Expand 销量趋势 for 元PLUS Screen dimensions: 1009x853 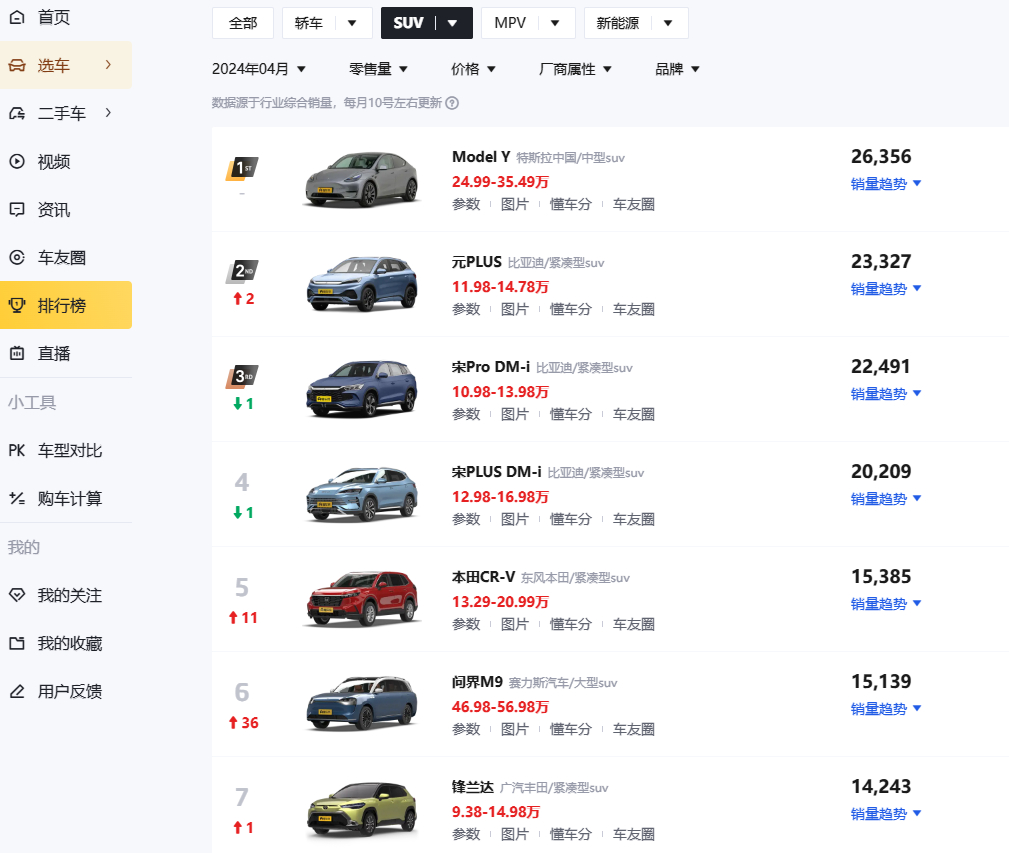pyautogui.click(x=885, y=289)
